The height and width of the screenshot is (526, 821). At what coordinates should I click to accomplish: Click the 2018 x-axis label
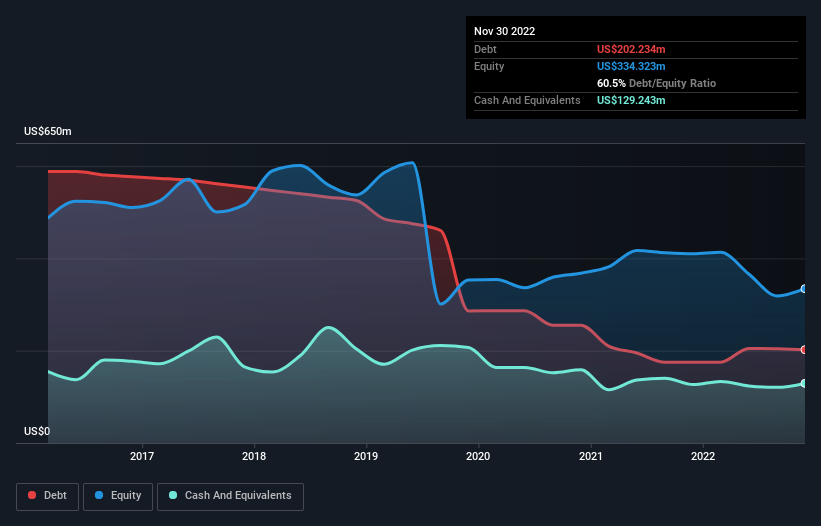click(x=254, y=456)
